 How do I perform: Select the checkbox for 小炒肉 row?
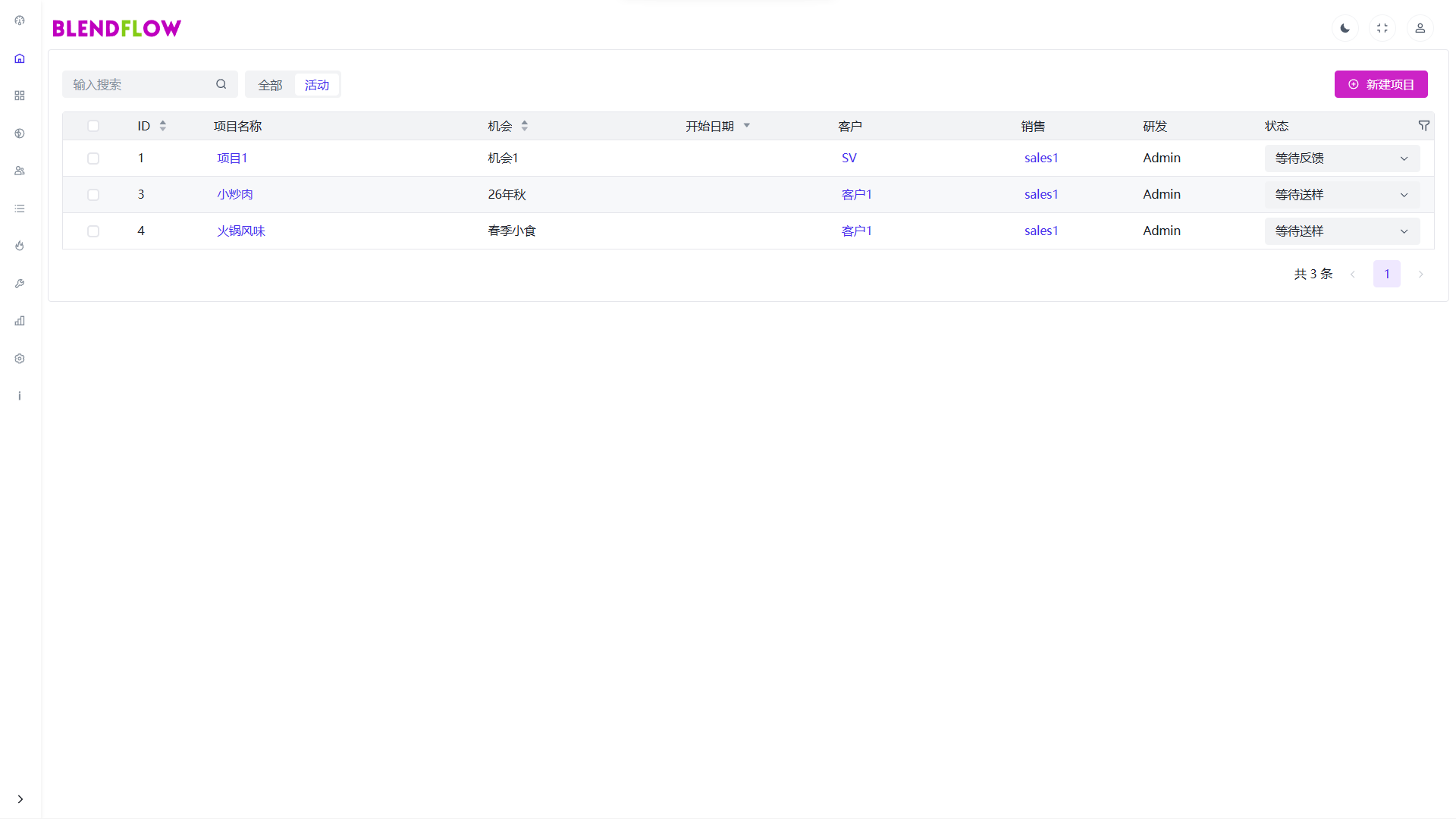(x=93, y=195)
